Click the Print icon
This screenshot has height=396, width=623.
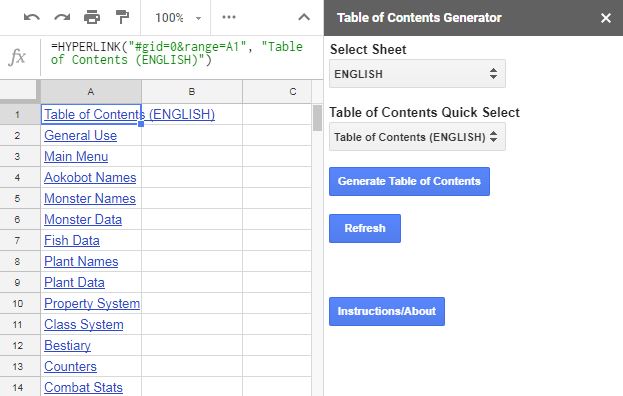92,17
